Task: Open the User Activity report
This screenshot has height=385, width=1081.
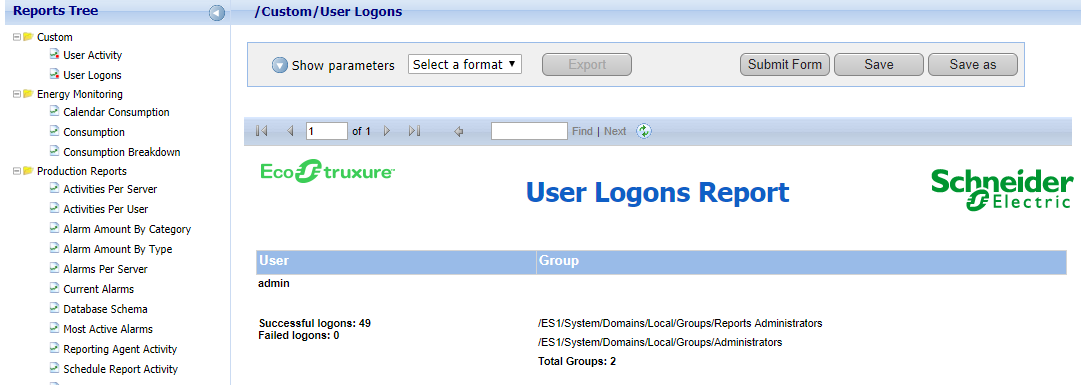Action: [x=92, y=55]
